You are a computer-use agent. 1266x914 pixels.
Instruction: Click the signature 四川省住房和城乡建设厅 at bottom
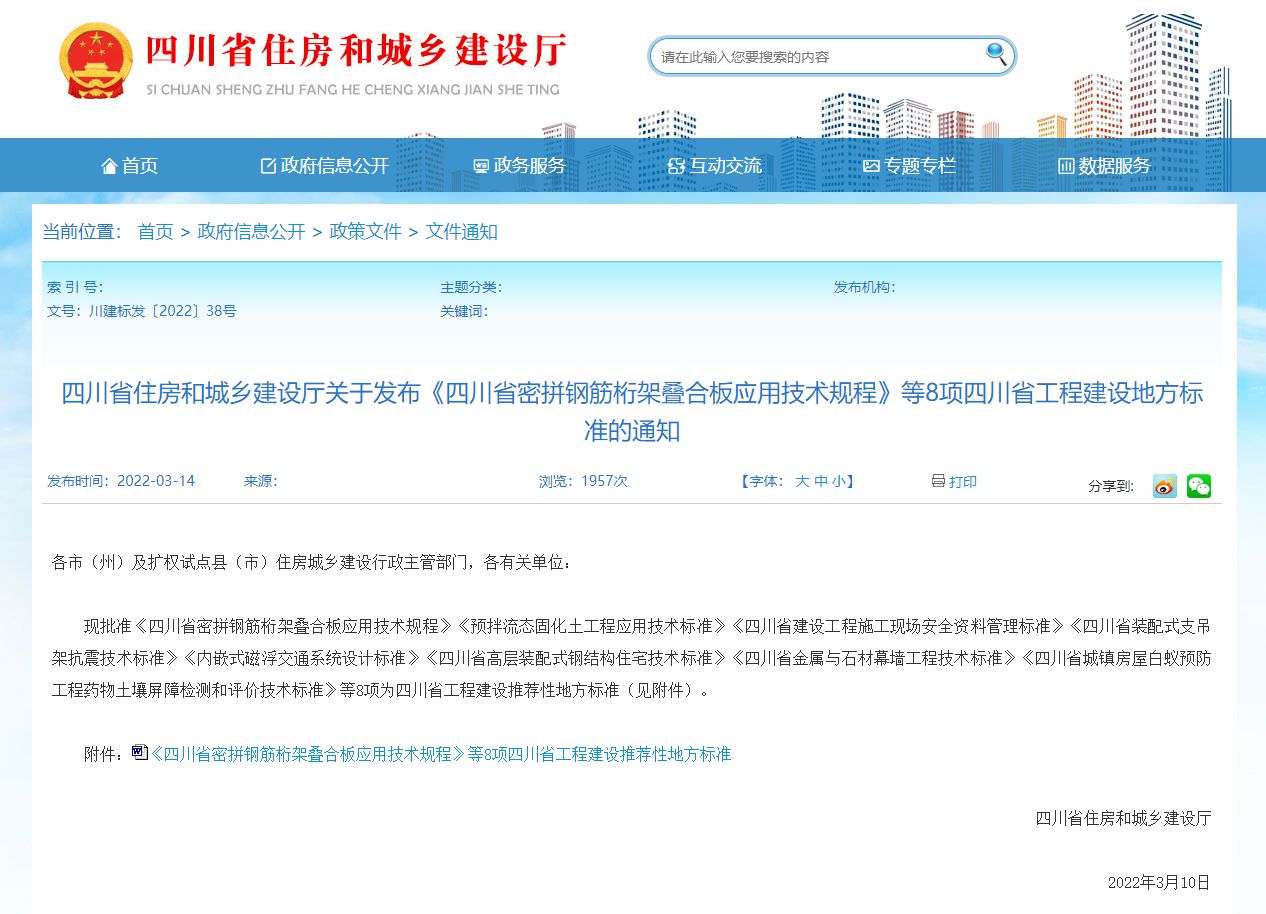coord(1123,818)
